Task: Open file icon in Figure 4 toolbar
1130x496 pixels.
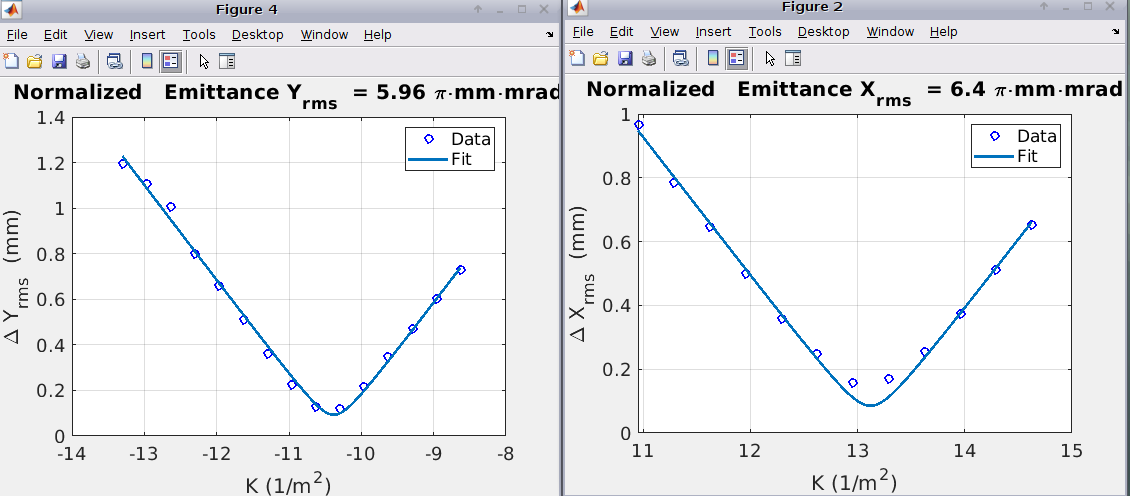Action: coord(35,61)
